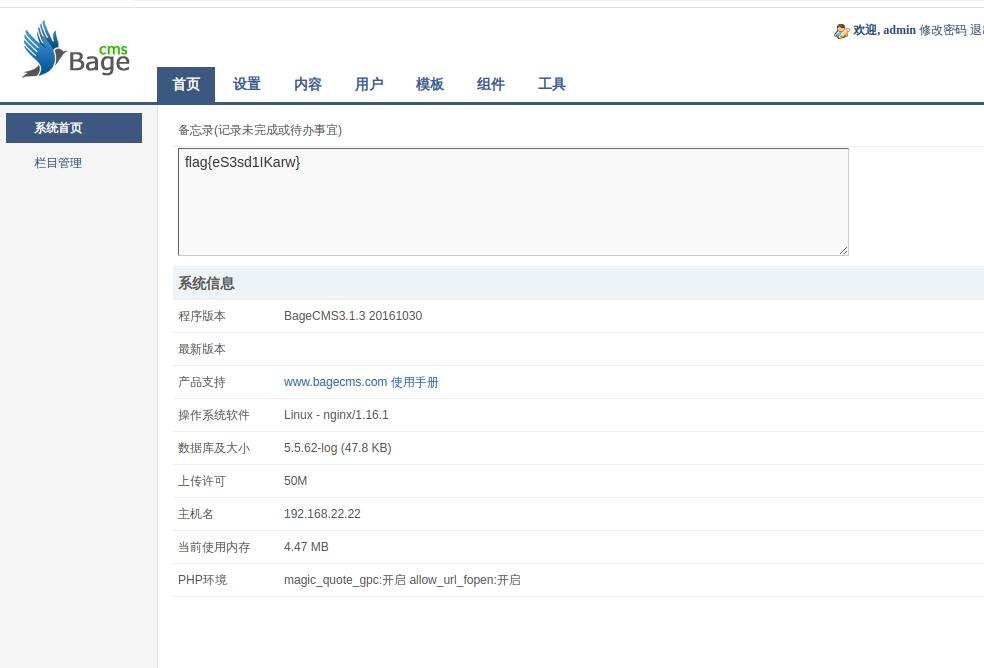Click the 最新版本 label
The height and width of the screenshot is (668, 984).
point(201,349)
